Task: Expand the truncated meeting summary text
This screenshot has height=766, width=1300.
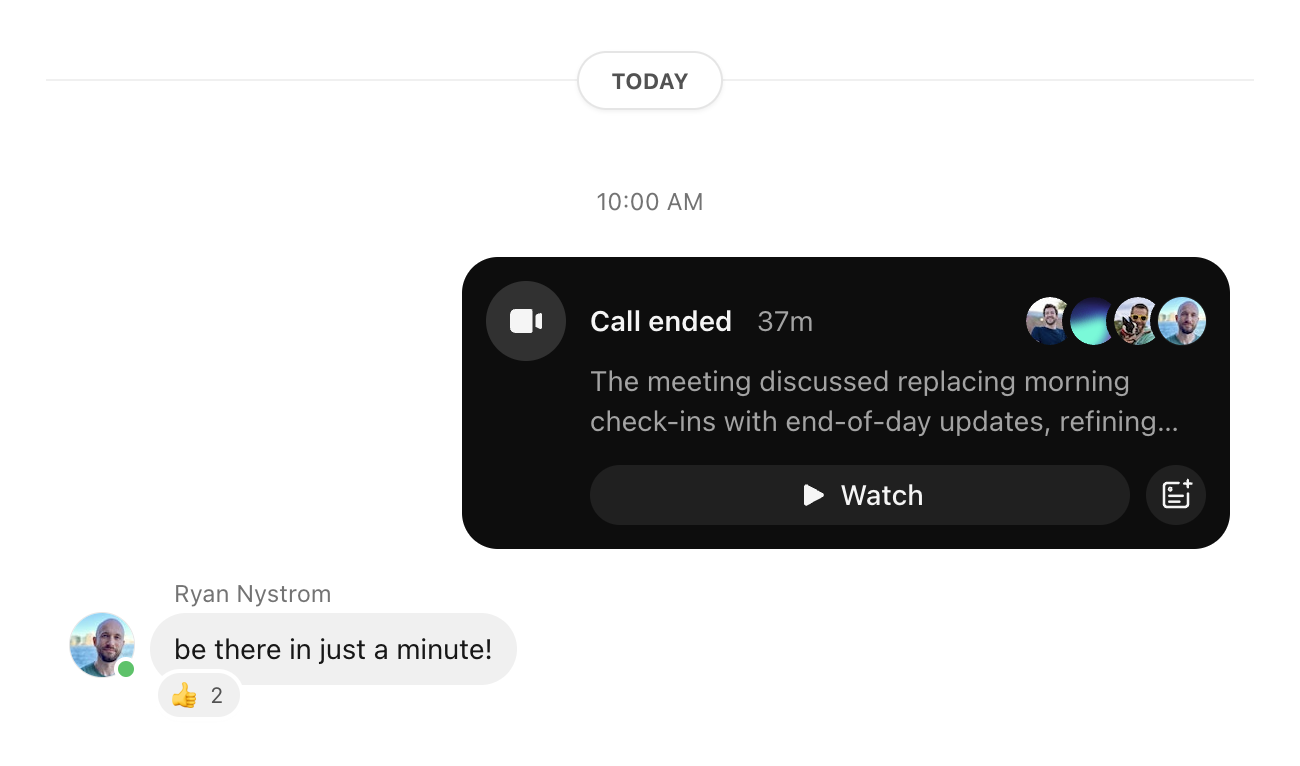Action: coord(883,402)
